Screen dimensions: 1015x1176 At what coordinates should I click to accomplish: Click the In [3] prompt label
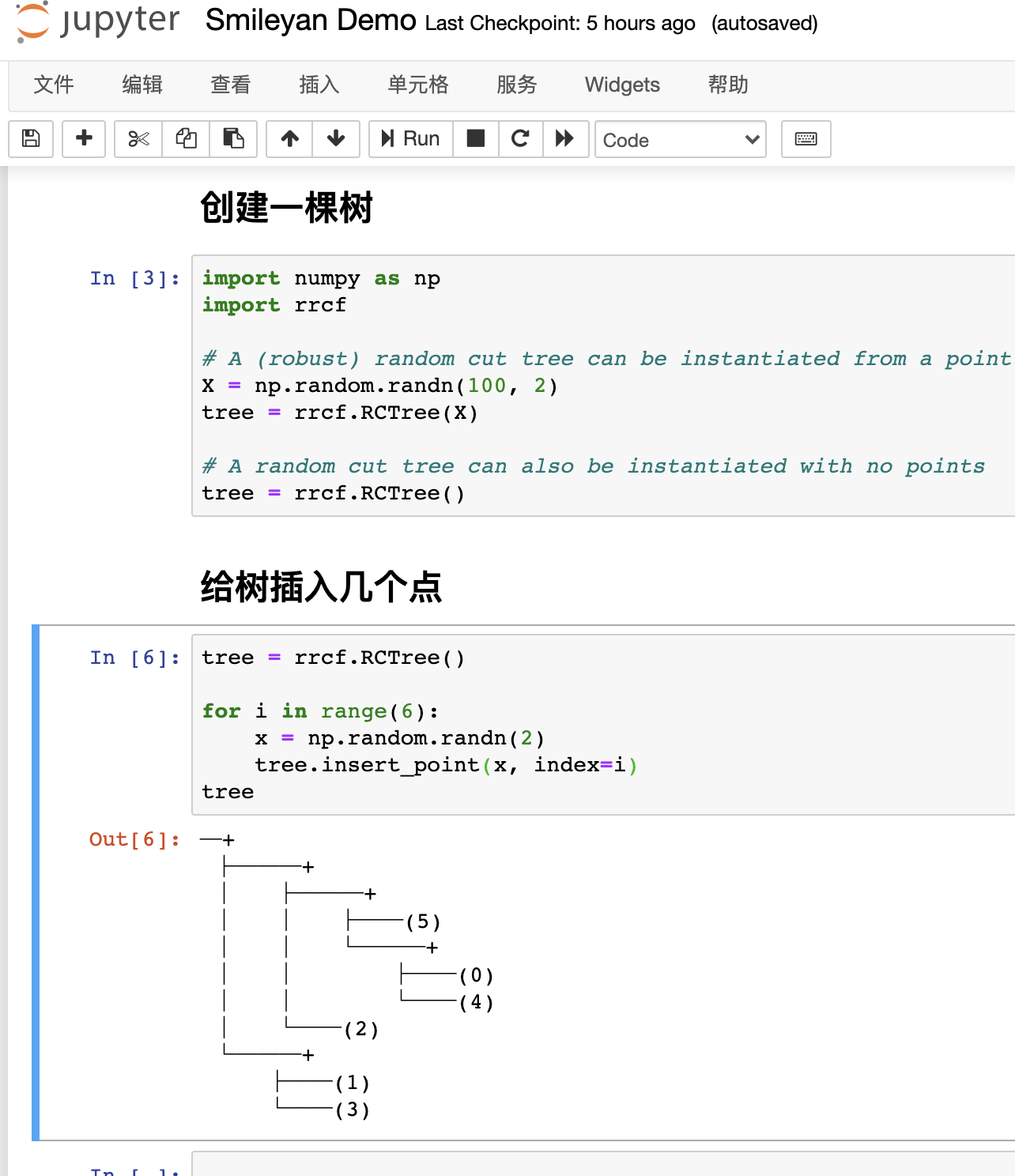tap(134, 278)
